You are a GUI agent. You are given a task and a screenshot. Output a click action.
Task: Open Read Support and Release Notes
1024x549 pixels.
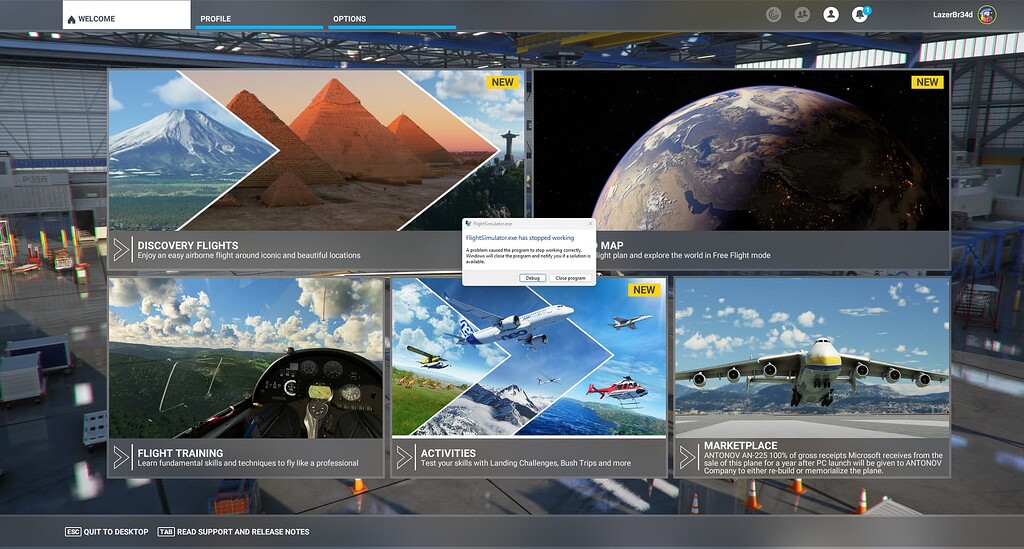coord(234,532)
